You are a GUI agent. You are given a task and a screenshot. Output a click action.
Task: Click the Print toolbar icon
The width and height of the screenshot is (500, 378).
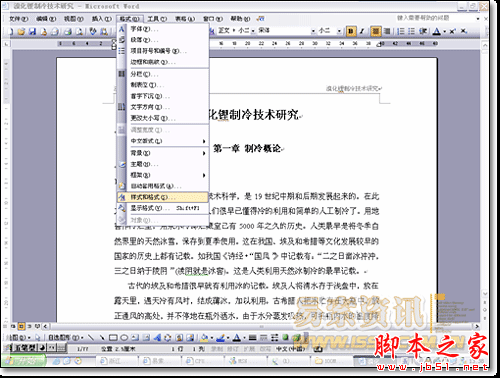[68, 31]
